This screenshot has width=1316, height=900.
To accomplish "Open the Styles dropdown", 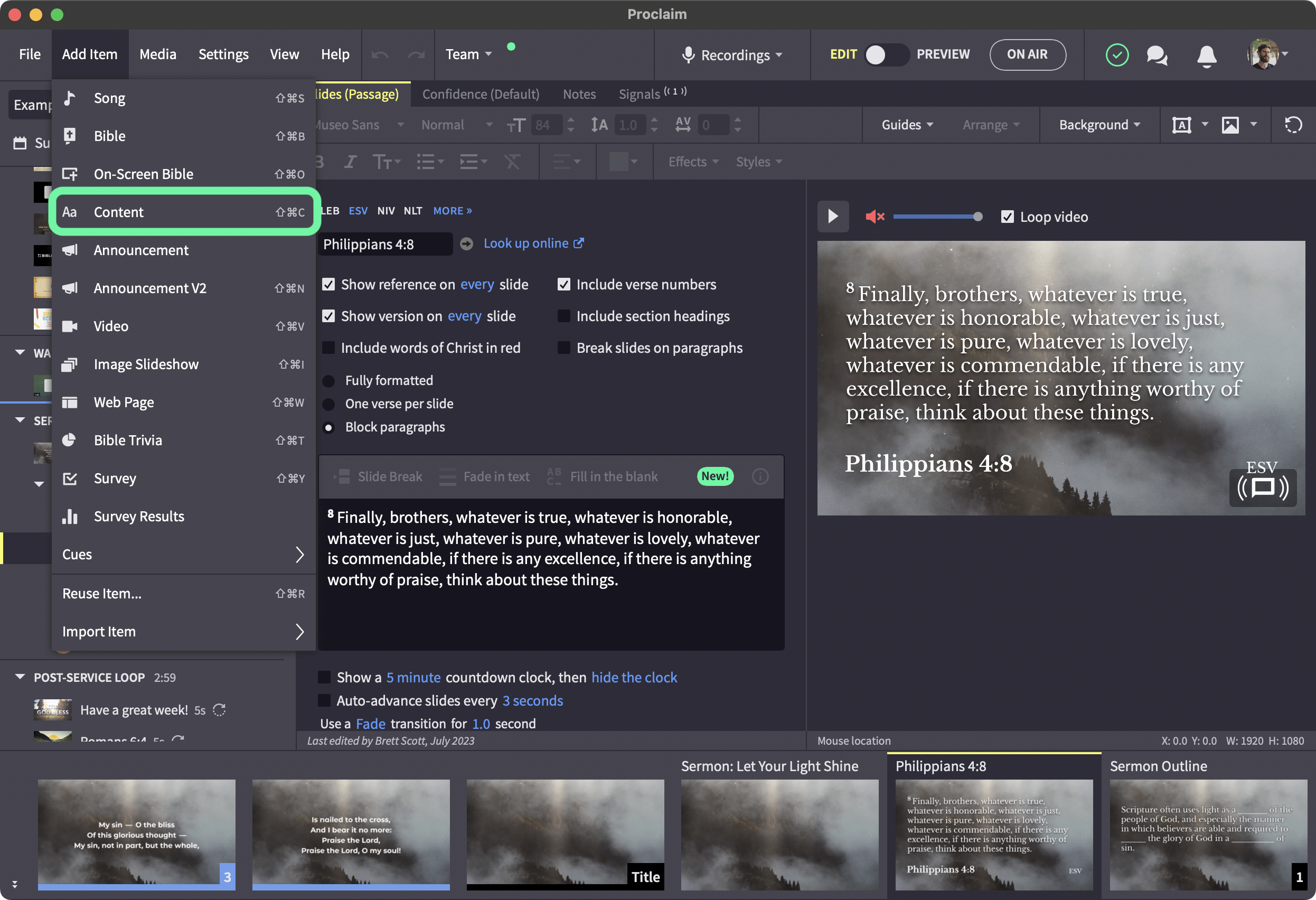I will click(759, 162).
